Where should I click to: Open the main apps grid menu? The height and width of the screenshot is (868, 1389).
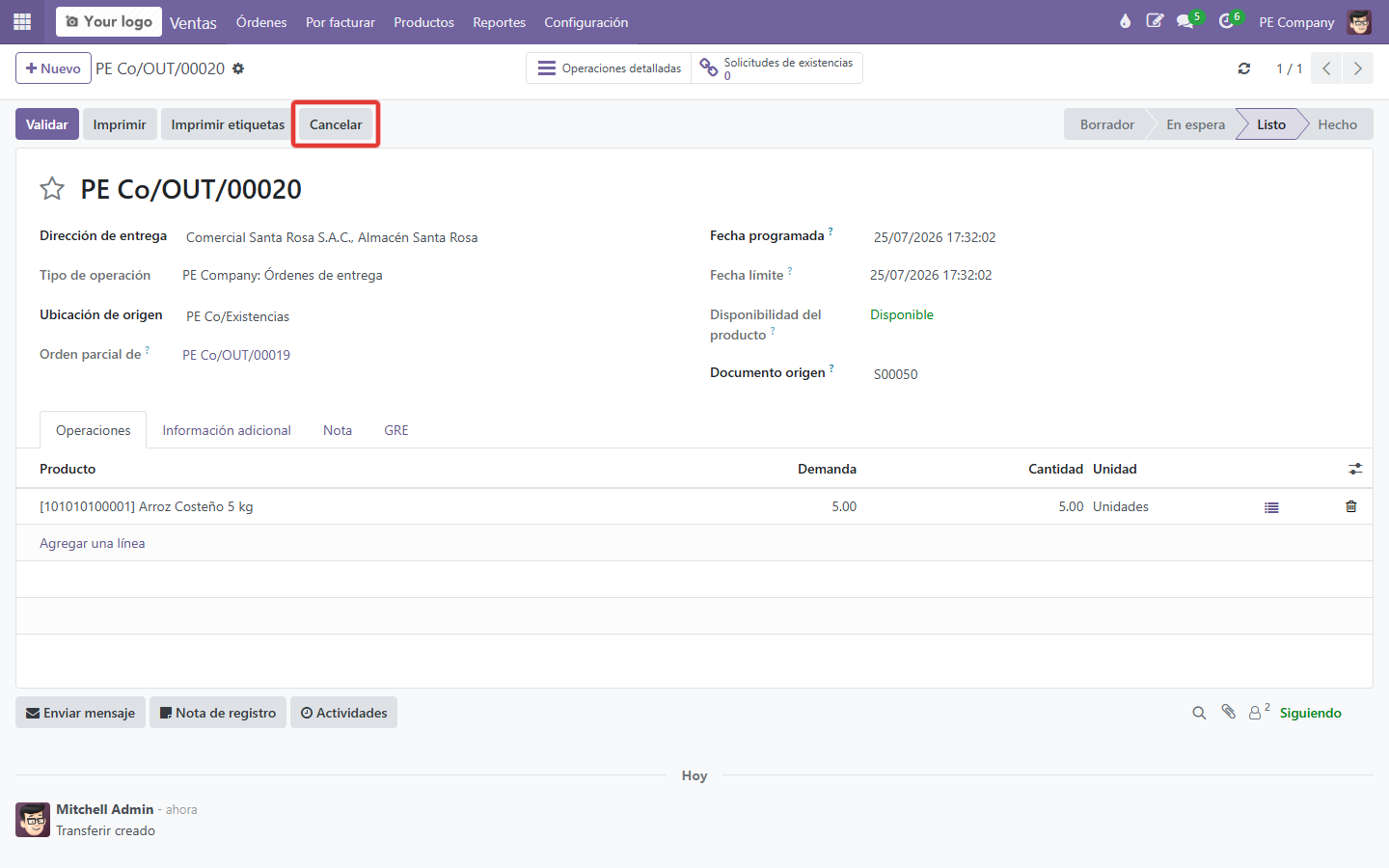[x=22, y=21]
